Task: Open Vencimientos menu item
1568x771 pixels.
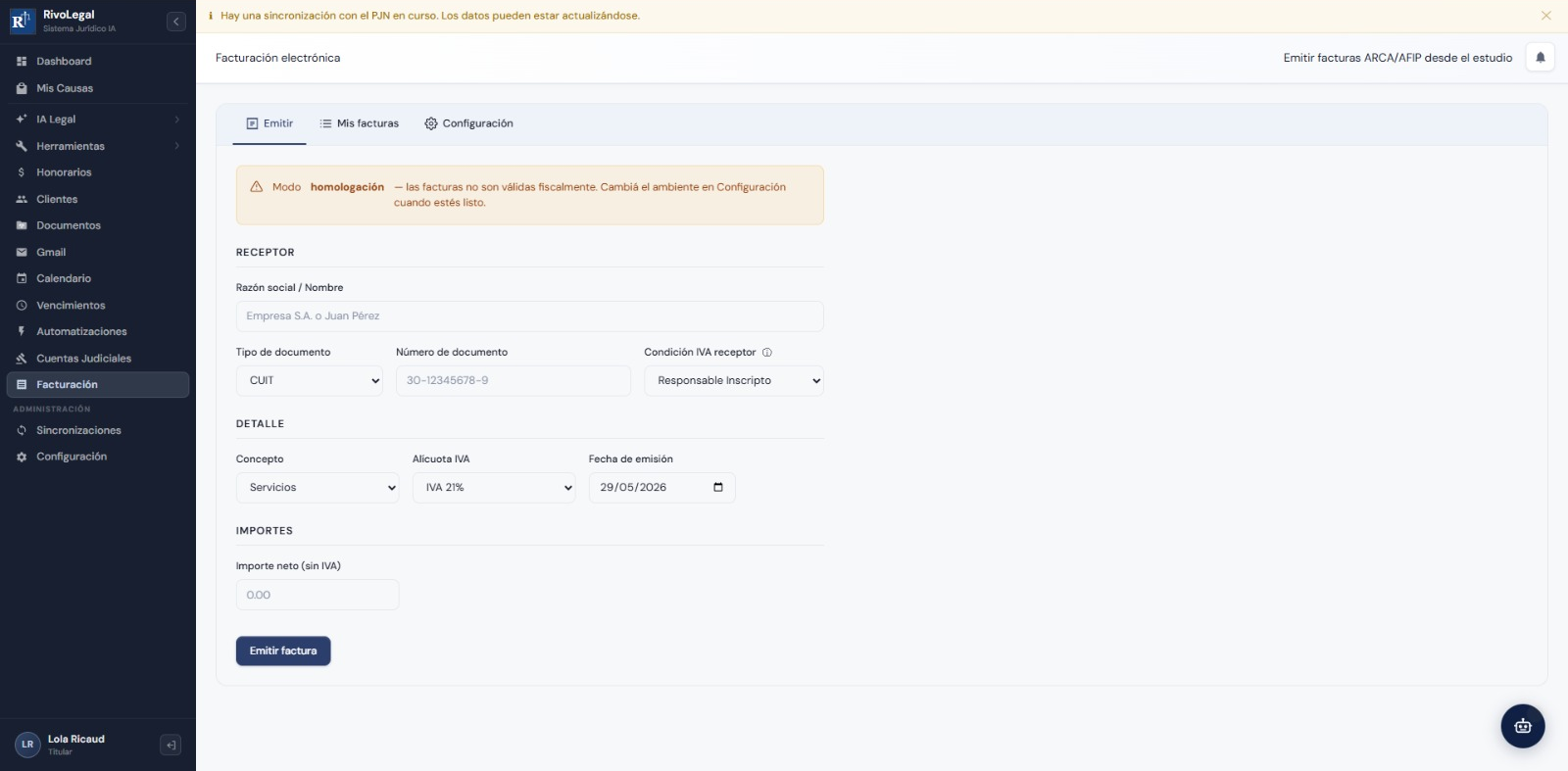Action: [x=98, y=306]
